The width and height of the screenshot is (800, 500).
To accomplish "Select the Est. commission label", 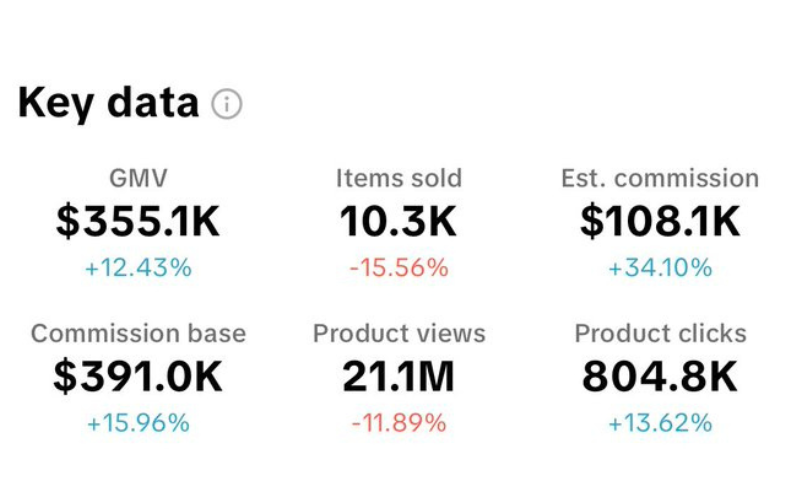I will pos(660,179).
